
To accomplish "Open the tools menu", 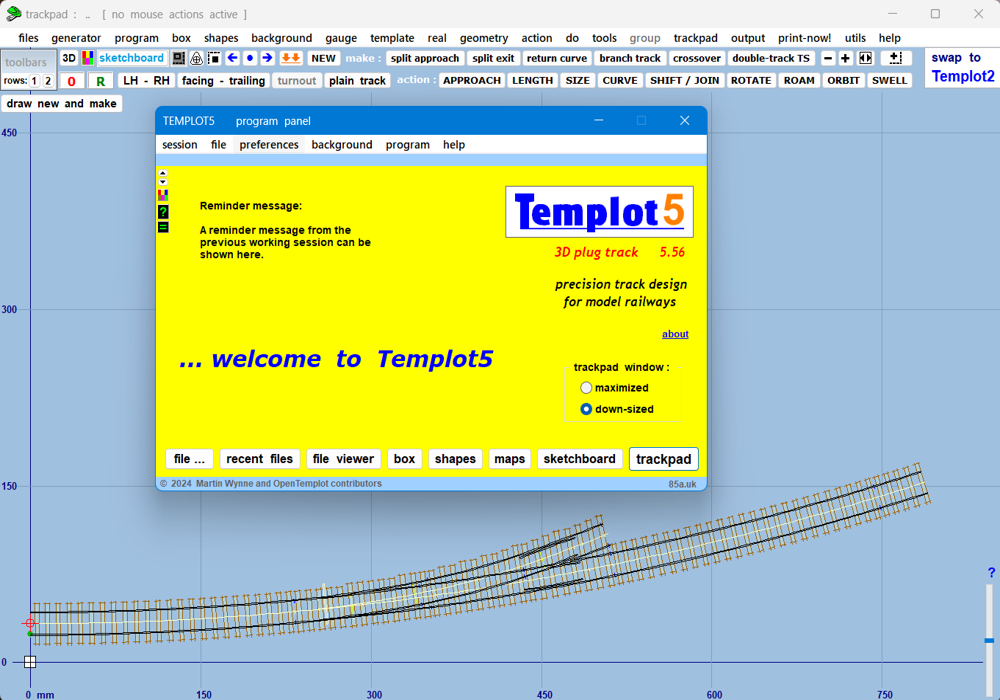I will [604, 38].
